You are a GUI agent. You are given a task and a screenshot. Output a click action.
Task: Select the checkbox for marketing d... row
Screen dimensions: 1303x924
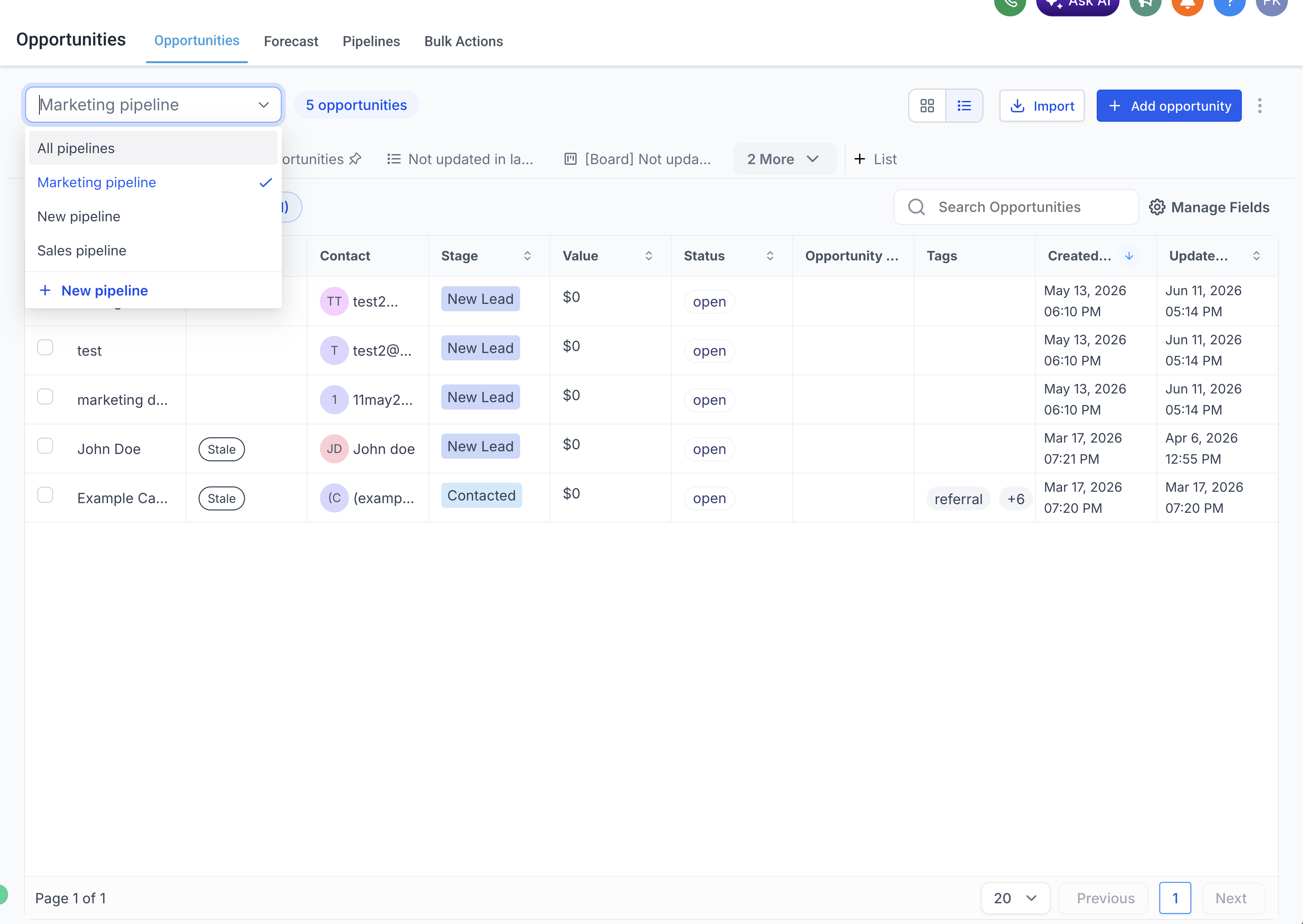tap(45, 396)
